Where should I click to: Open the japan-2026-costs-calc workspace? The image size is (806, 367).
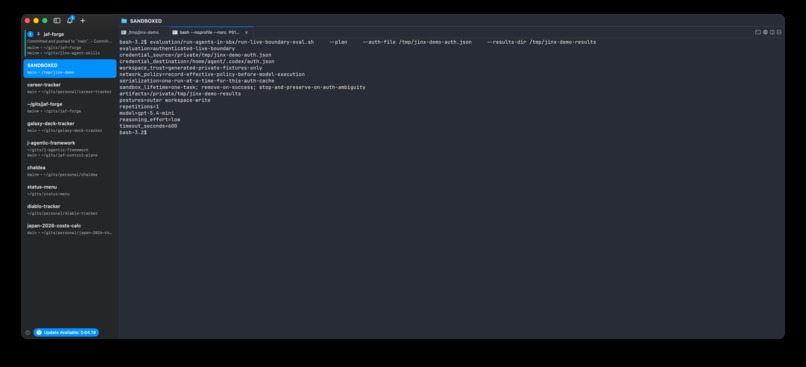(x=70, y=229)
